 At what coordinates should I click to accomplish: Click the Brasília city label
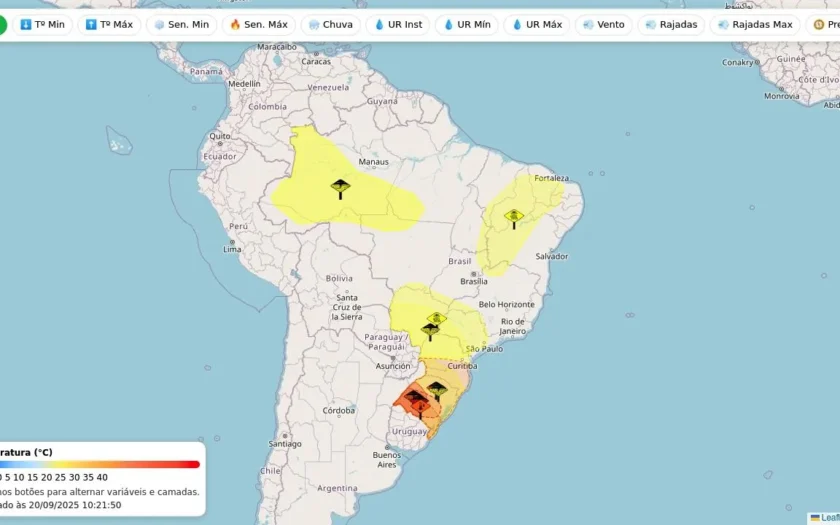[474, 281]
